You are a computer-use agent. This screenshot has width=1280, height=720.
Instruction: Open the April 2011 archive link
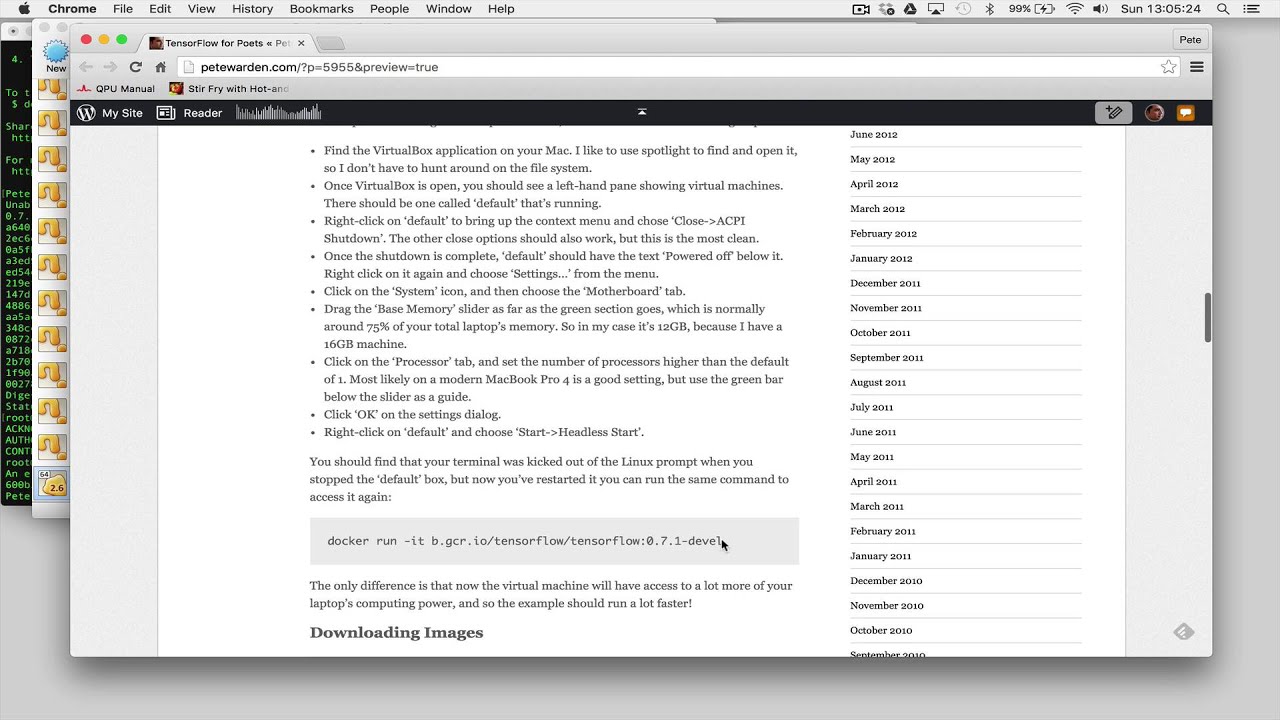pos(873,481)
